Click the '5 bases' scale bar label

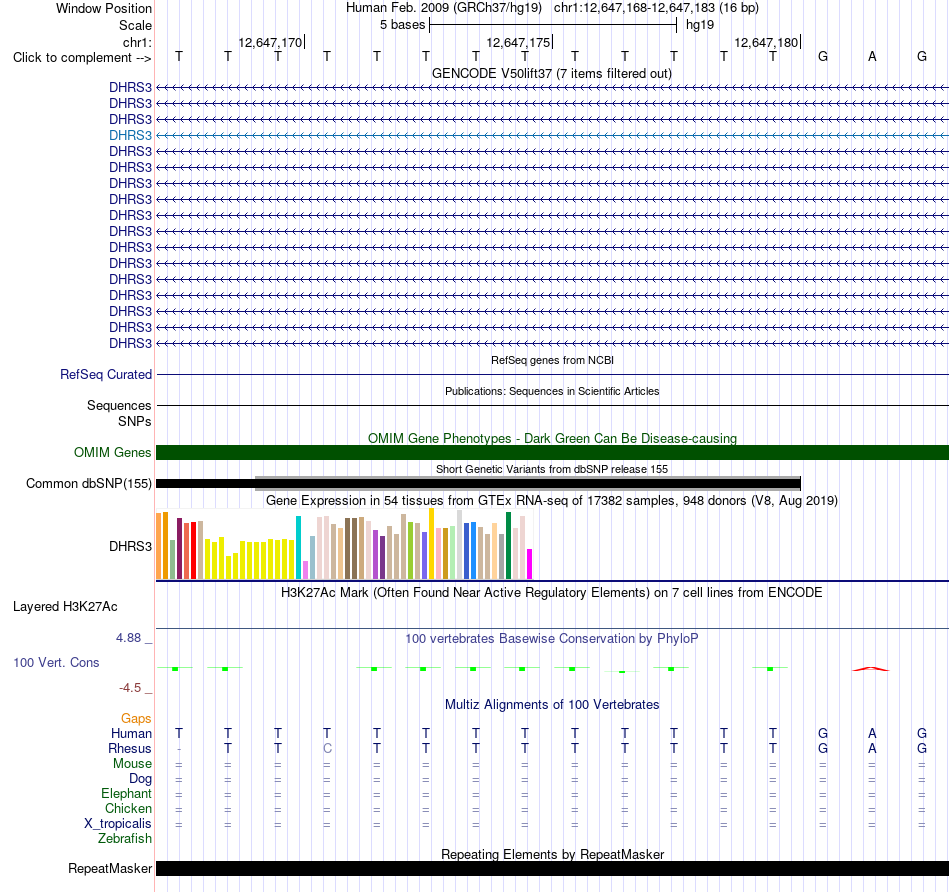[x=402, y=25]
